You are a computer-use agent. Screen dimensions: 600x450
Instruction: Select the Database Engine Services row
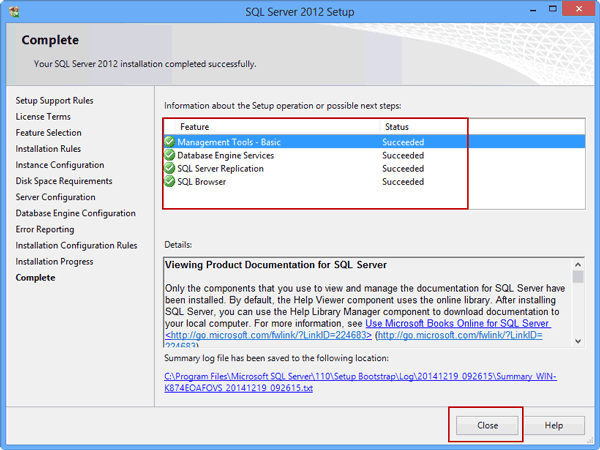tap(374, 155)
